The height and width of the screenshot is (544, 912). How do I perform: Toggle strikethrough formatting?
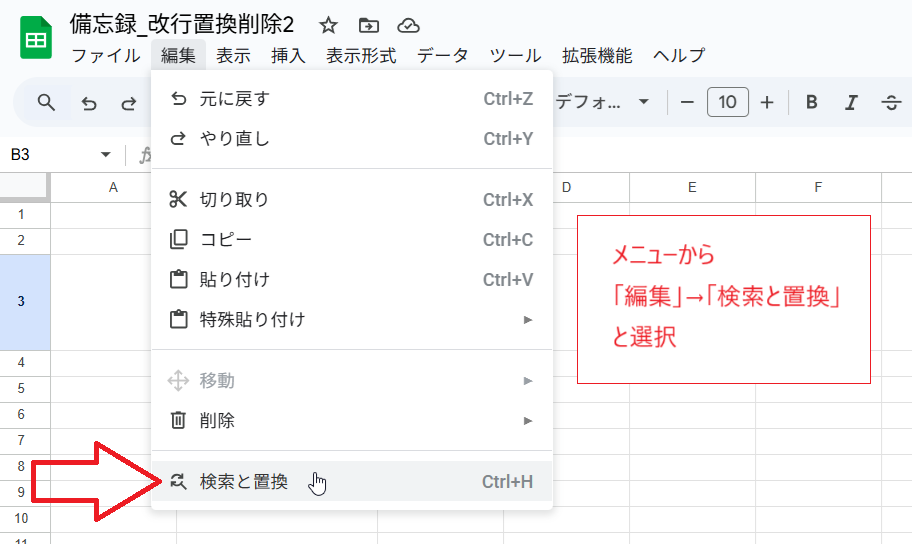(x=890, y=103)
